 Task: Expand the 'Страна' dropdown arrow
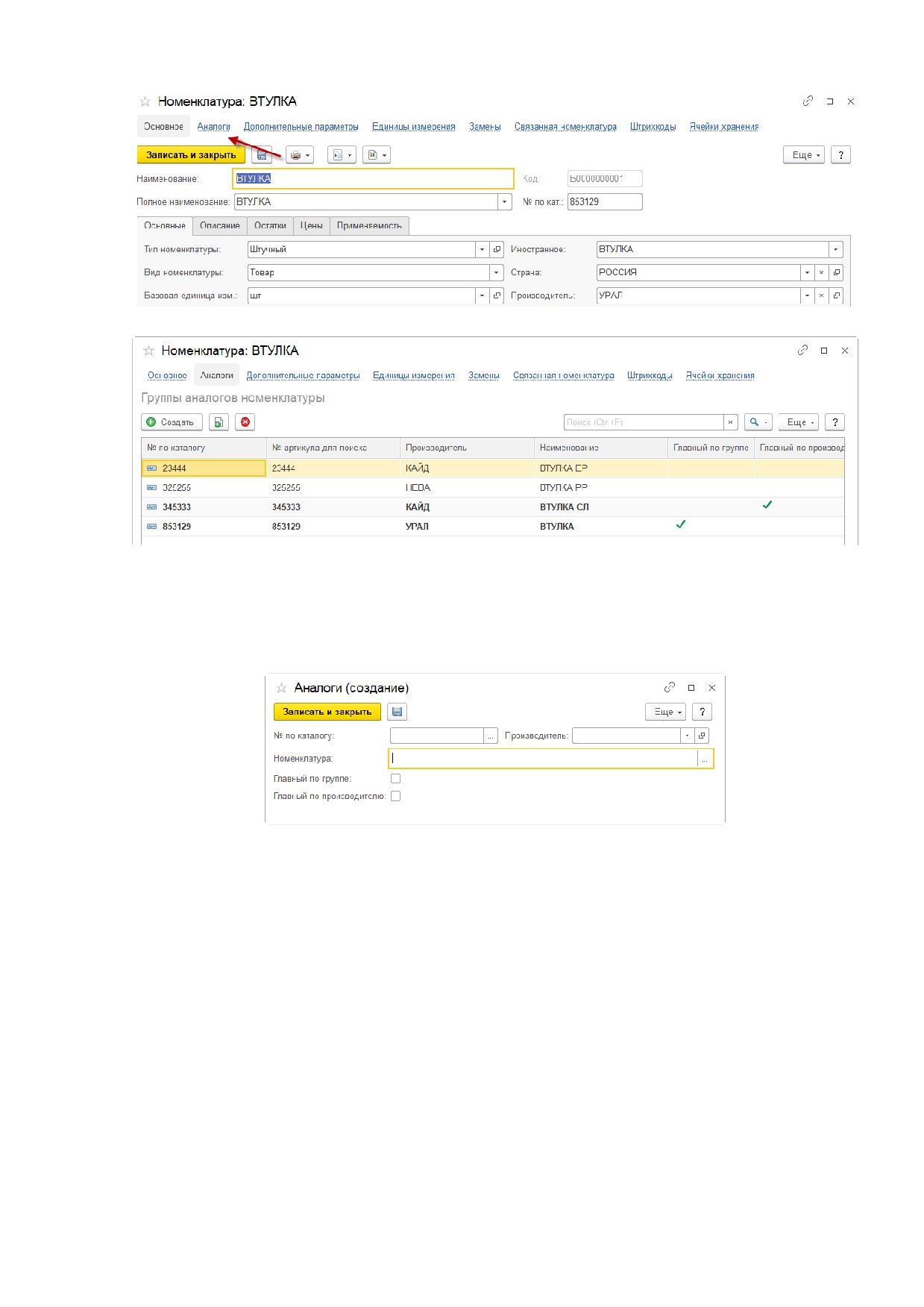(x=807, y=272)
